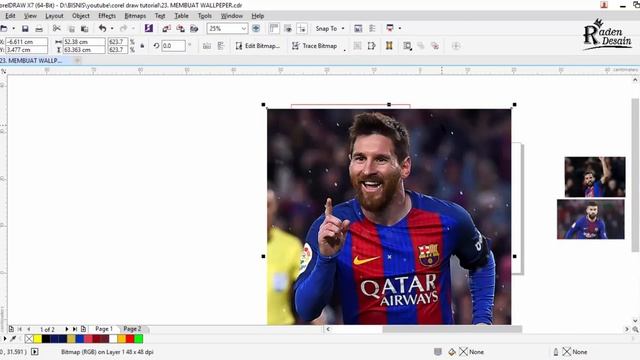Viewport: 640px width, 360px height.
Task: Expand the Application launcher dropdown arrow
Action: (400, 28)
